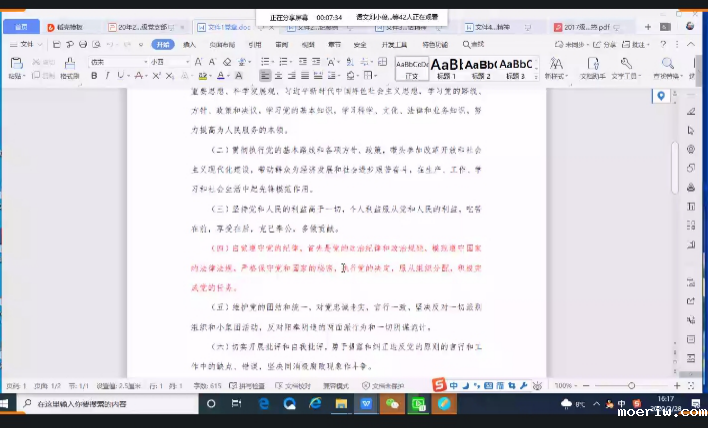Viewport: 708px width, 428px height.
Task: Apply the yellow text highlight color
Action: [202, 75]
